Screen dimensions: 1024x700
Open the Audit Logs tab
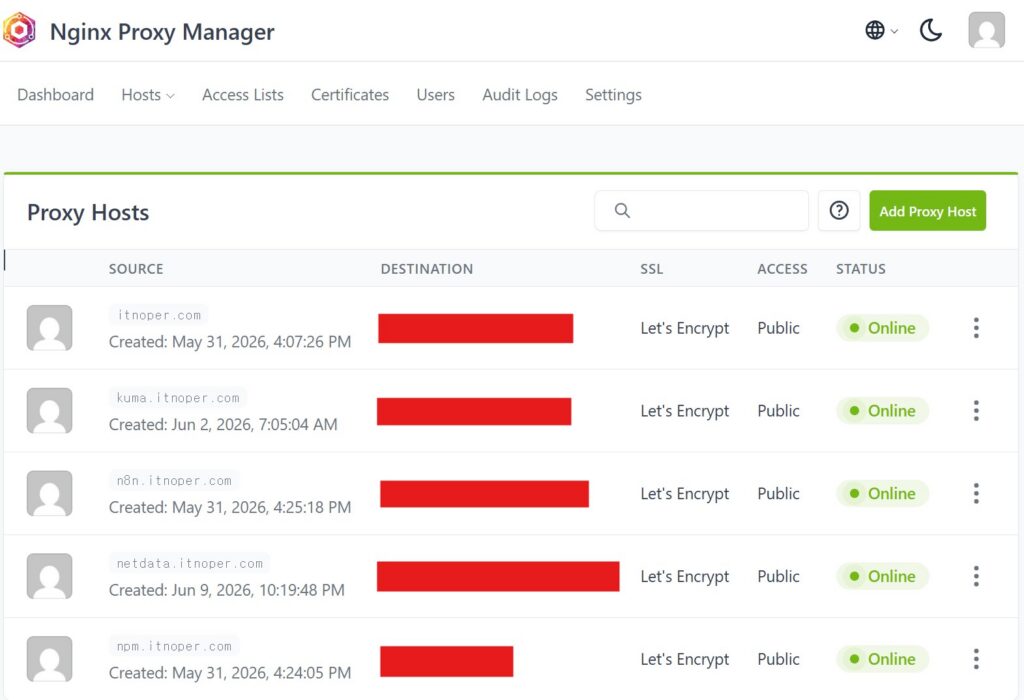[520, 95]
